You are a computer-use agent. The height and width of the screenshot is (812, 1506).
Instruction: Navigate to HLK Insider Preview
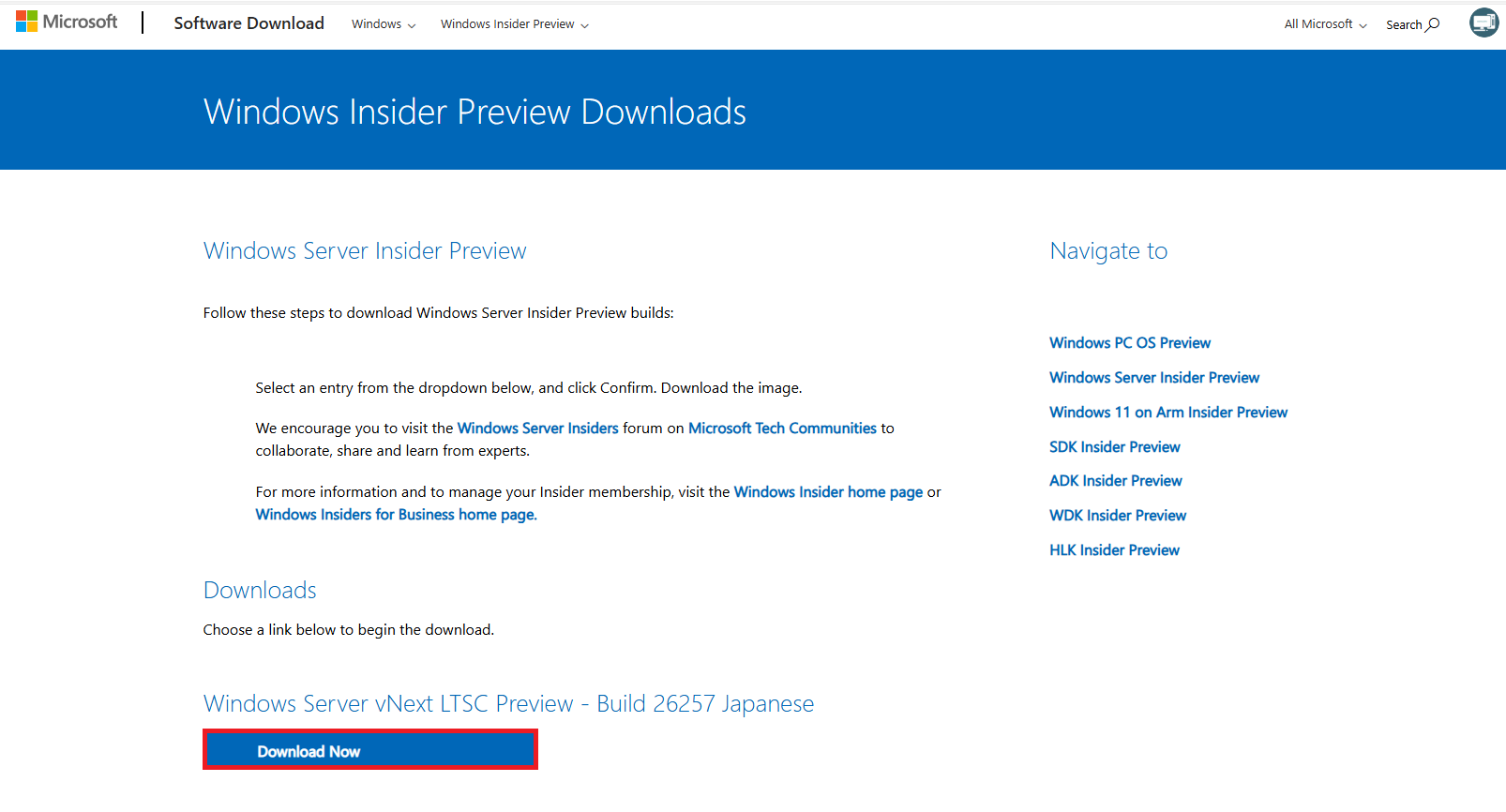1114,549
